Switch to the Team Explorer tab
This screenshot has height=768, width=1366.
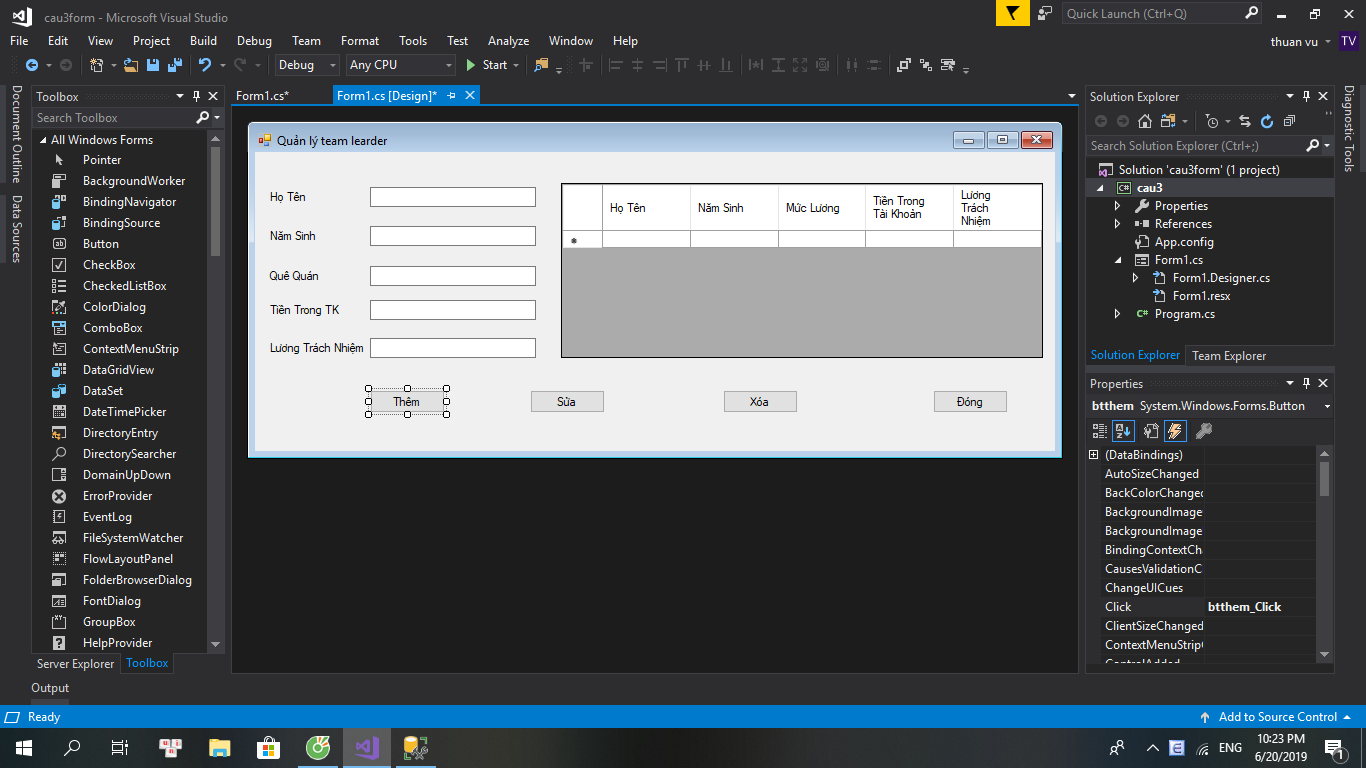tap(1228, 356)
